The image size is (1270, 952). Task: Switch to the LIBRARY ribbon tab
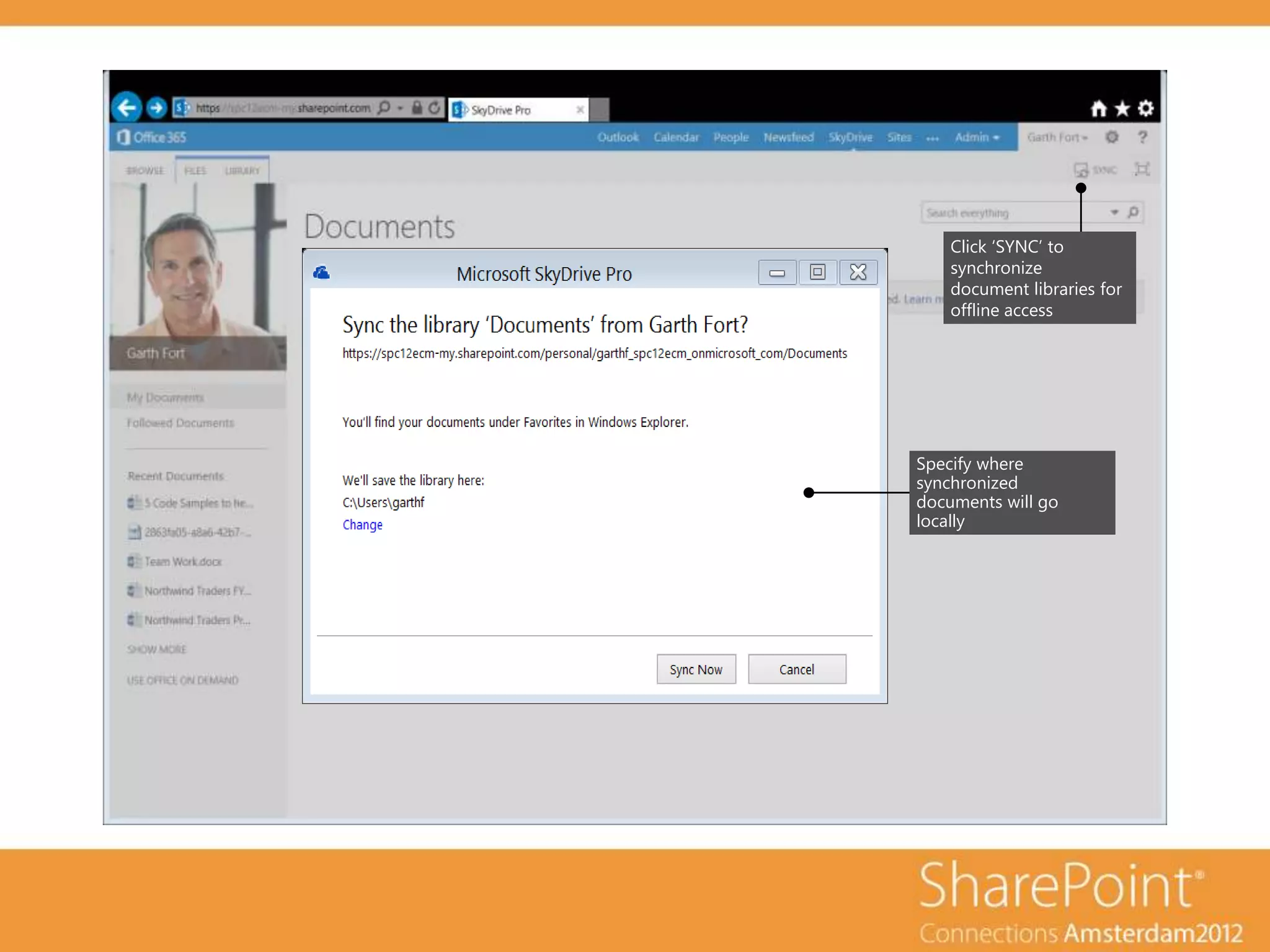(x=242, y=170)
